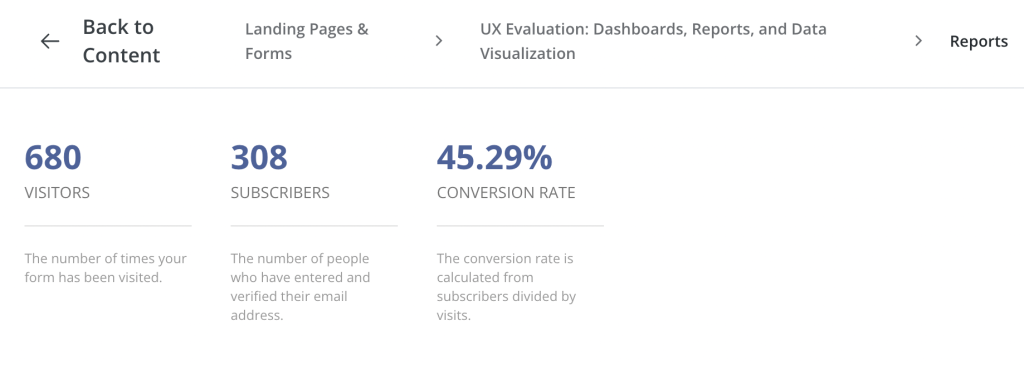Open the Landing Pages & Forms breadcrumb

tap(307, 41)
